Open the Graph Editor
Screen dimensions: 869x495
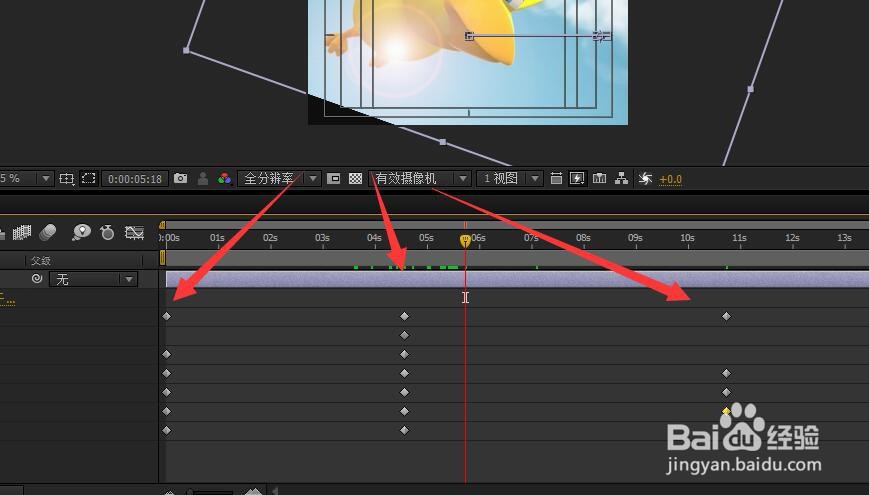click(134, 232)
